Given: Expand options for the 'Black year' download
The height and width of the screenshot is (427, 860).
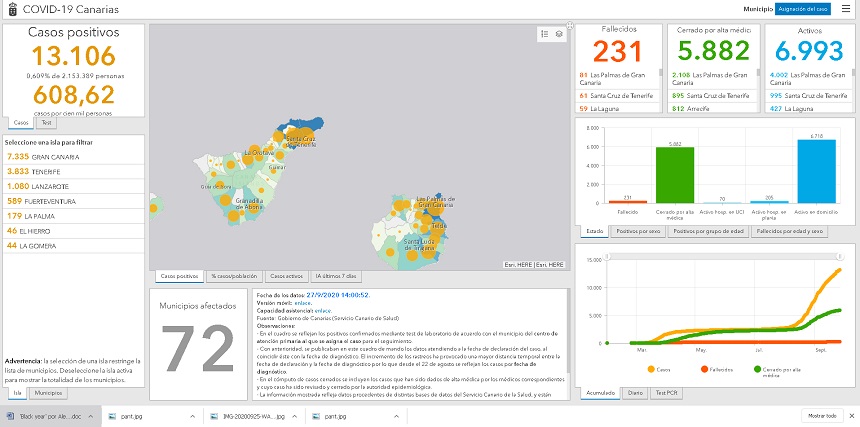Looking at the screenshot, I should pyautogui.click(x=88, y=415).
